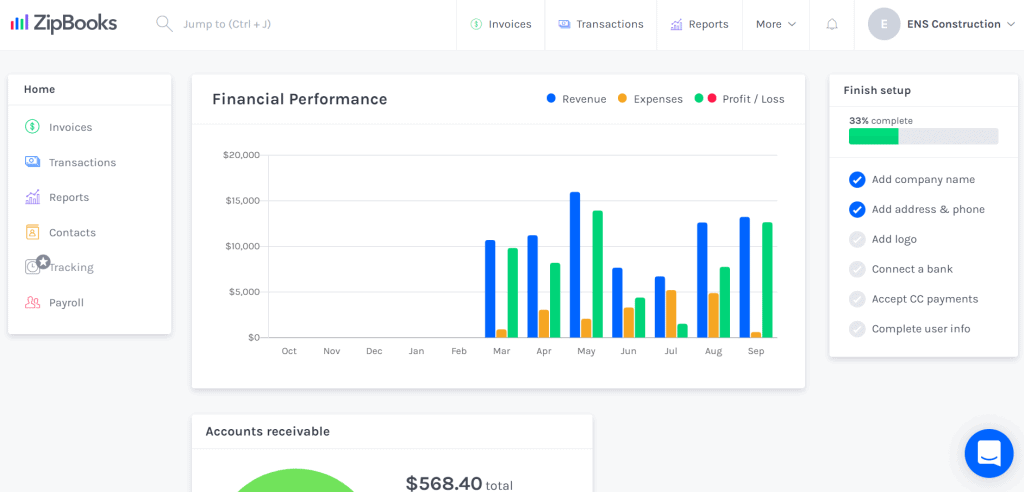Click the Profit / Loss legend label
1024x492 pixels.
754,99
